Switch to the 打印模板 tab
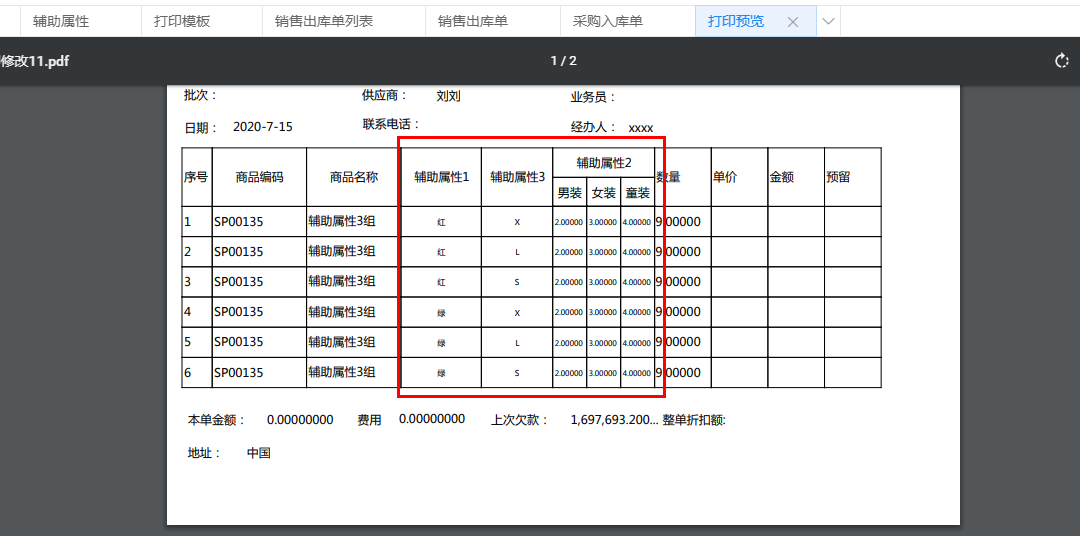The height and width of the screenshot is (536, 1080). [182, 21]
